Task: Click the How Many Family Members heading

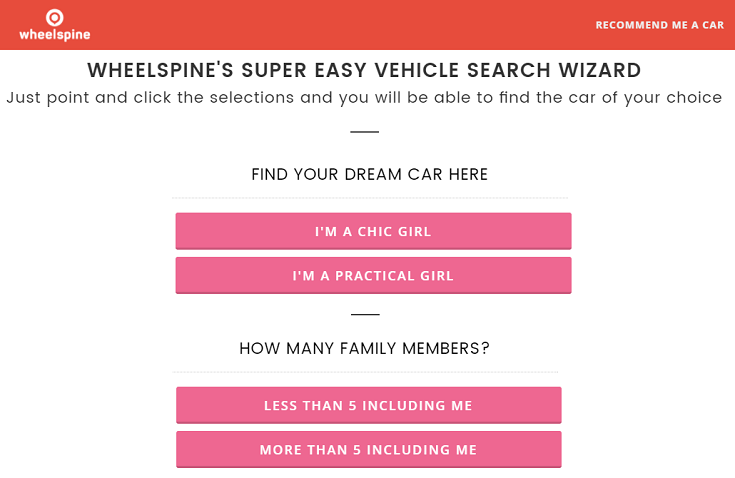Action: tap(364, 349)
